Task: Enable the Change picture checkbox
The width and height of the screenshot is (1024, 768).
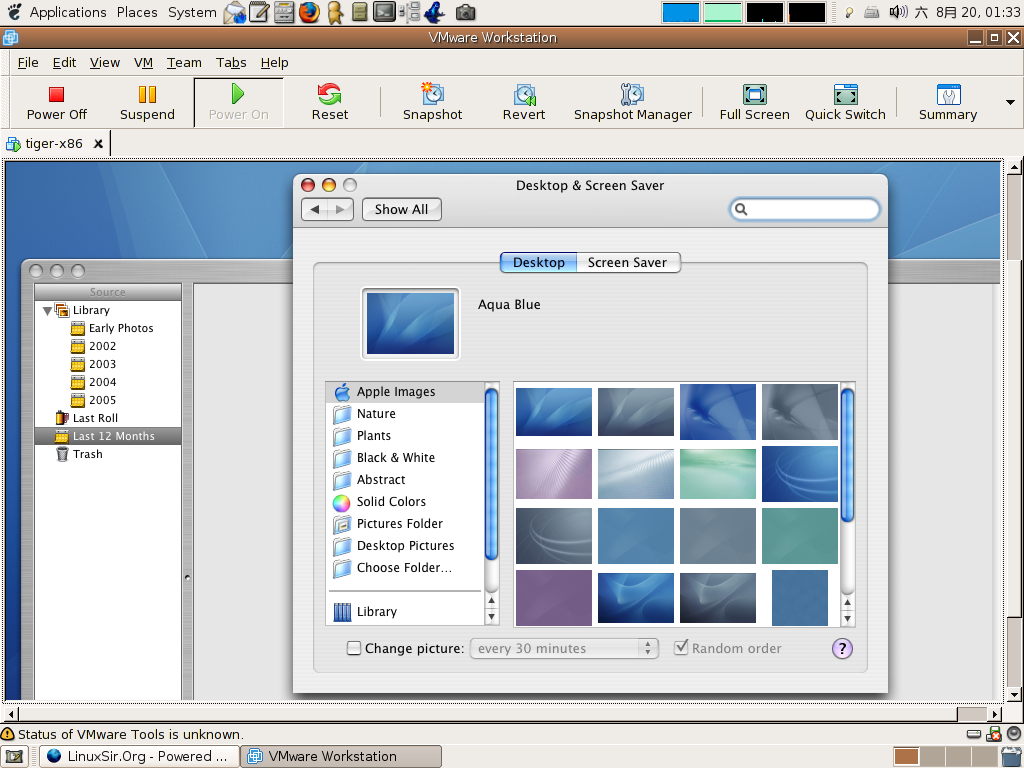Action: coord(353,648)
